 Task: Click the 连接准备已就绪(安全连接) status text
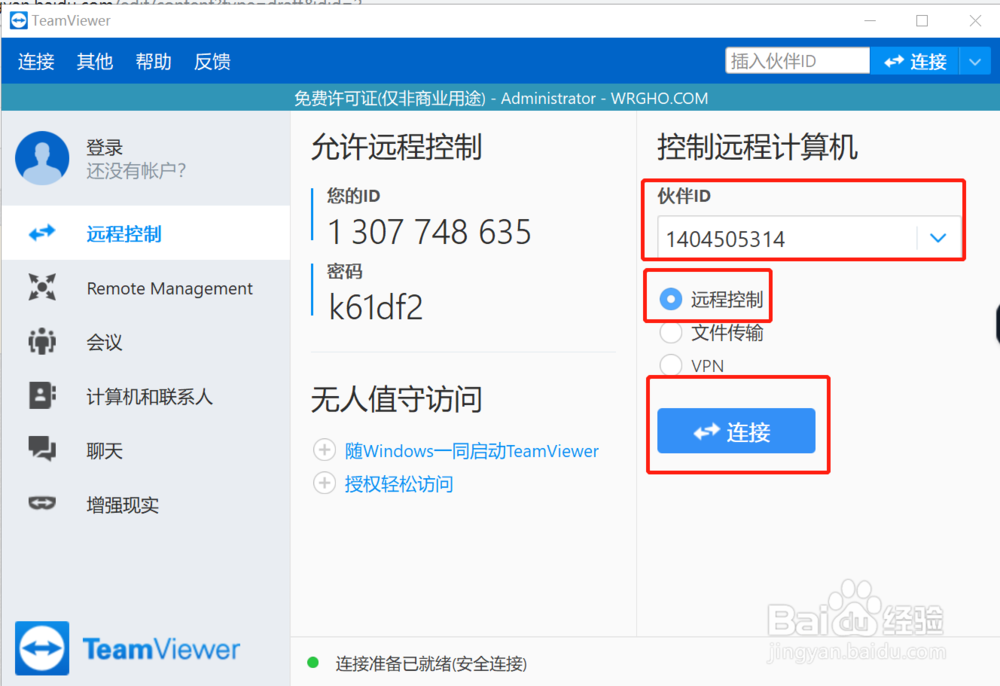click(432, 664)
